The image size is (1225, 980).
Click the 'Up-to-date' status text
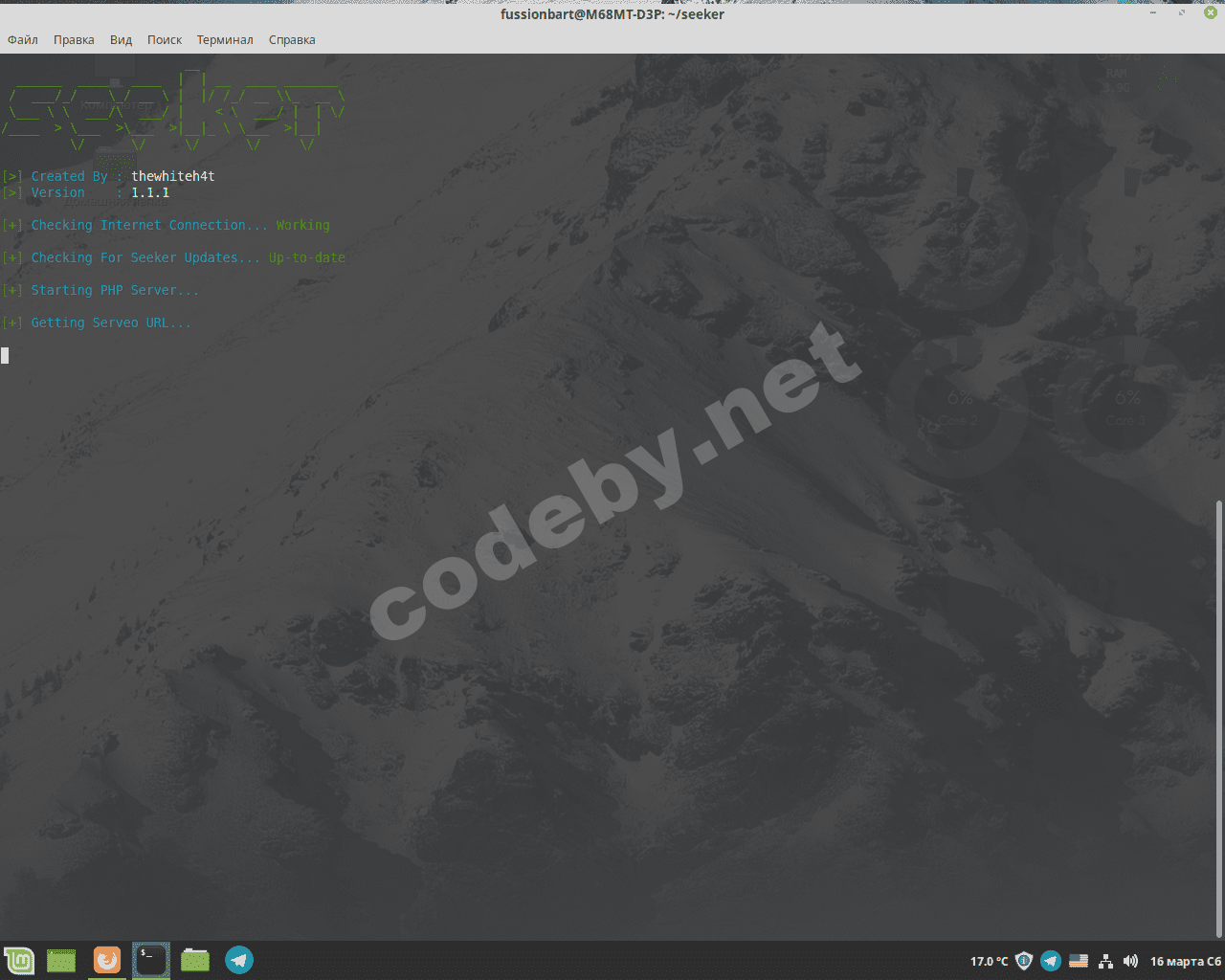pyautogui.click(x=306, y=257)
